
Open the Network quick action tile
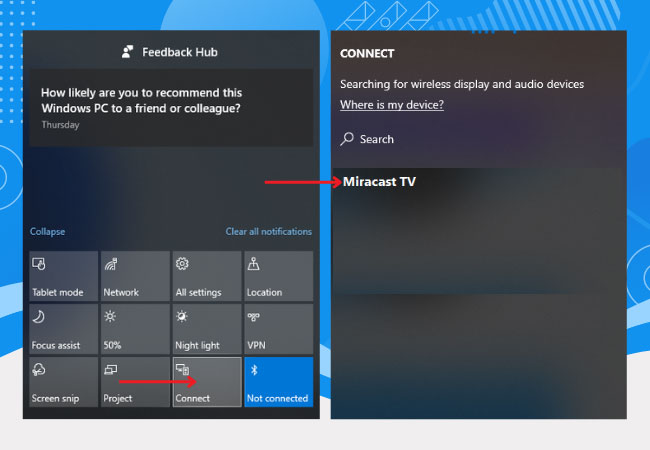135,276
